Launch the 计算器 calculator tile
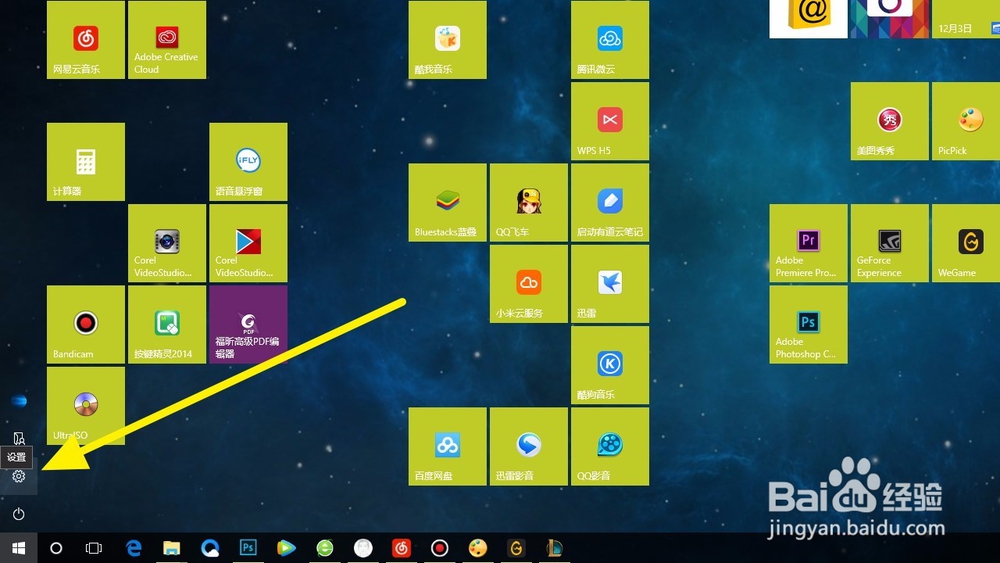Image resolution: width=1000 pixels, height=563 pixels. [85, 162]
